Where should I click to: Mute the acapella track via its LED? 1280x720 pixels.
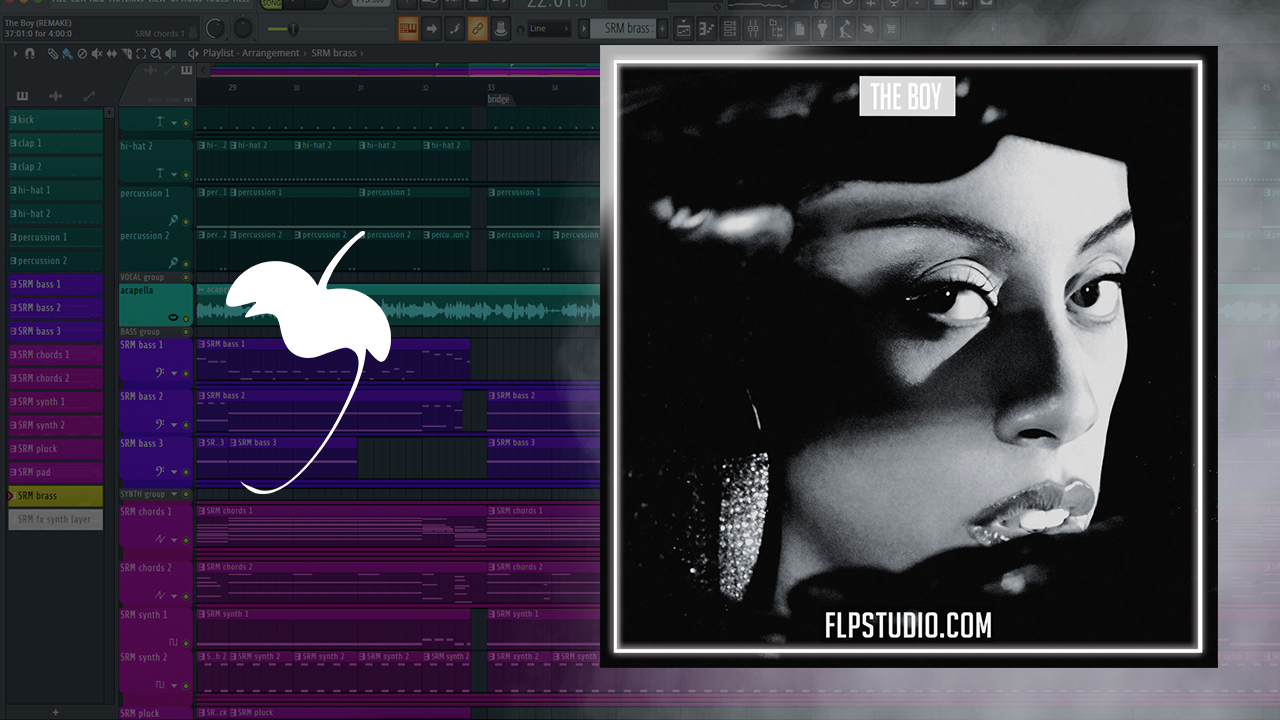point(186,319)
